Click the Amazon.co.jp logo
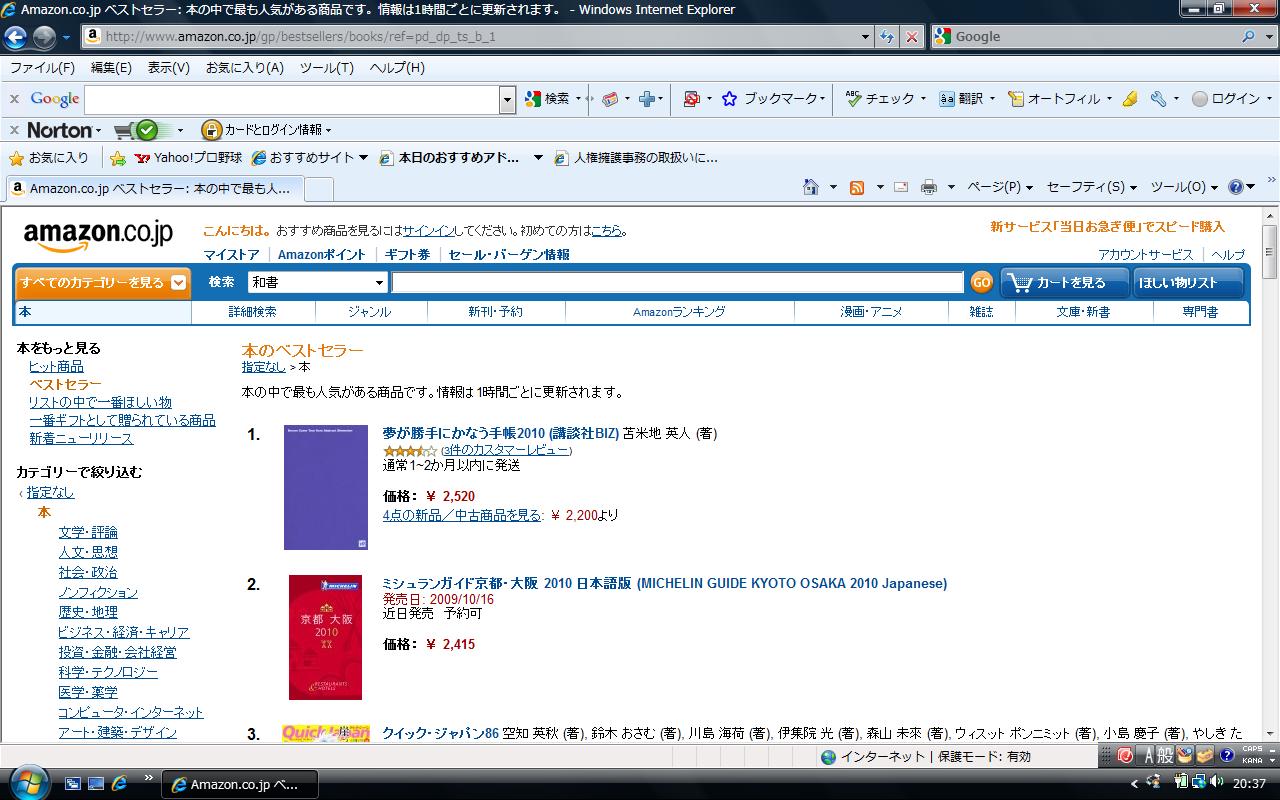 coord(98,236)
